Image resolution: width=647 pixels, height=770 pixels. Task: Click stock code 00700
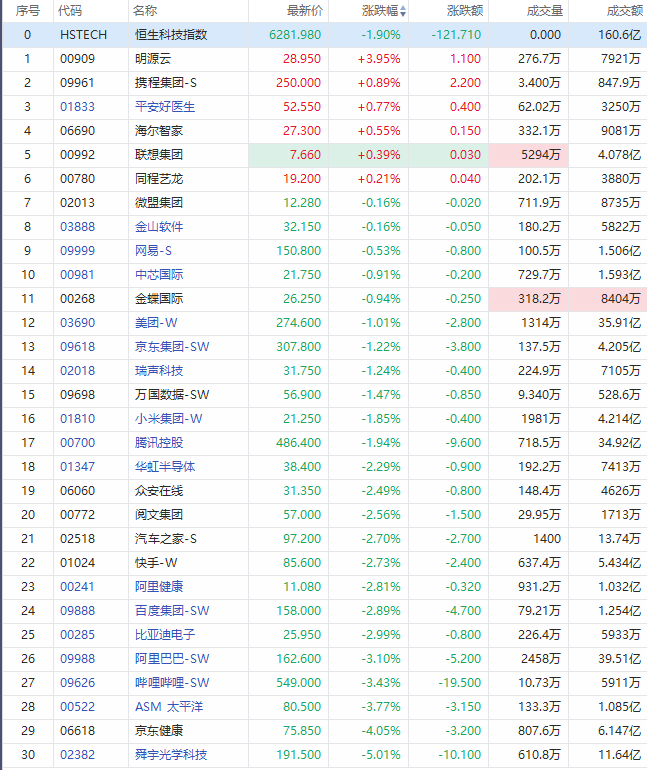(x=78, y=443)
